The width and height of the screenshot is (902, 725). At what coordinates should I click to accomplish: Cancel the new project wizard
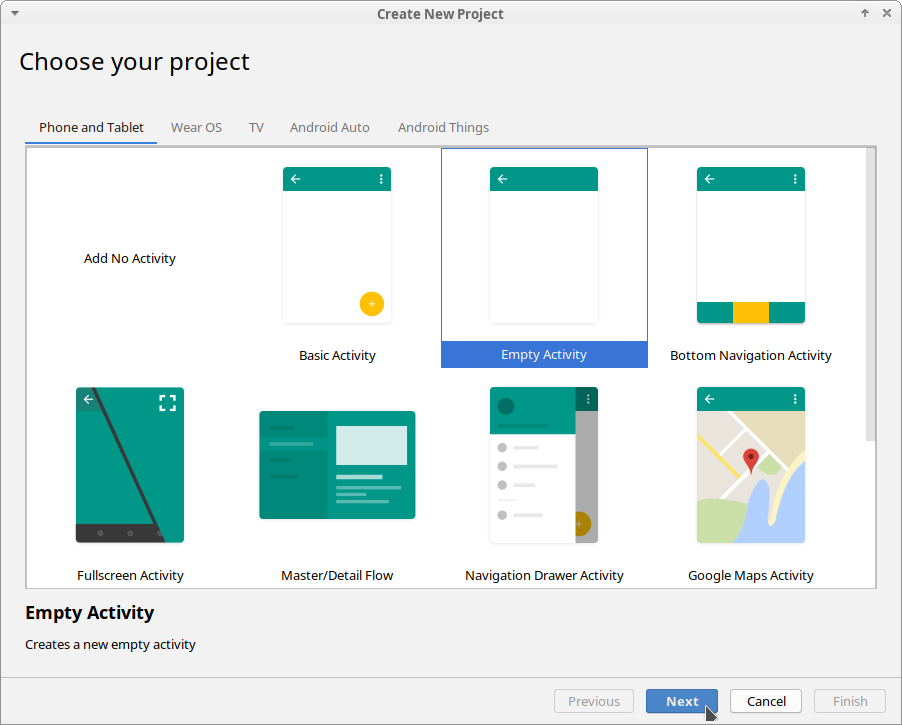tap(765, 701)
